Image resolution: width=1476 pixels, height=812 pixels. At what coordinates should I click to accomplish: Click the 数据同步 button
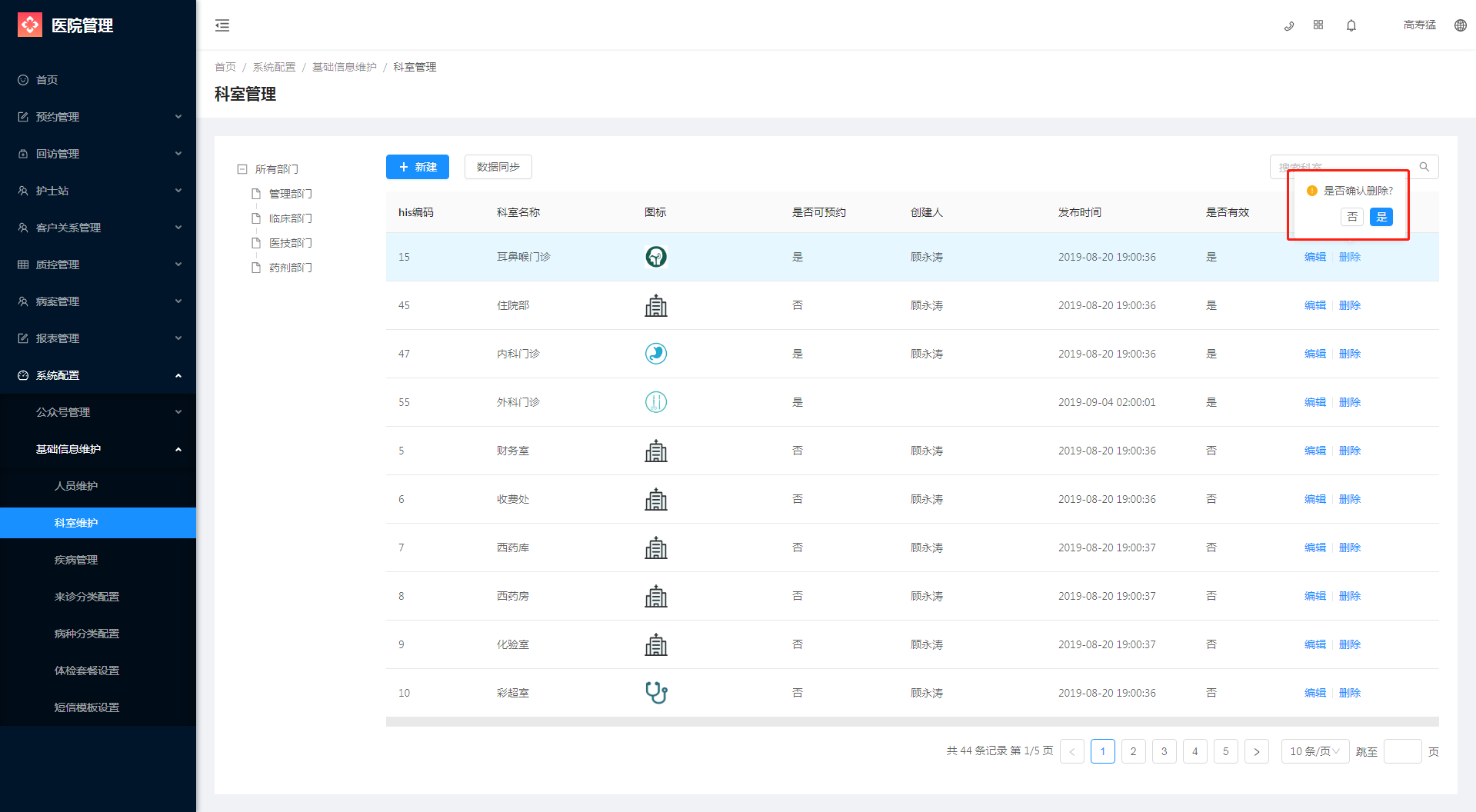coord(498,167)
